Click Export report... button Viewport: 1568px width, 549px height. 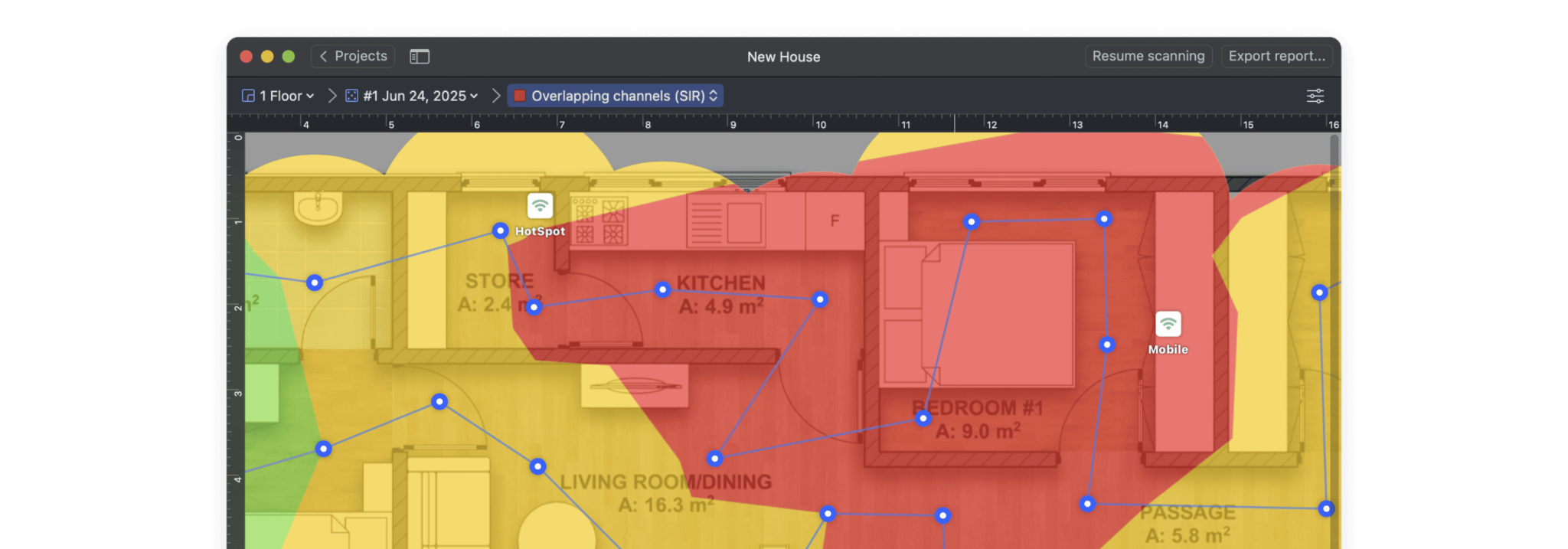1276,57
